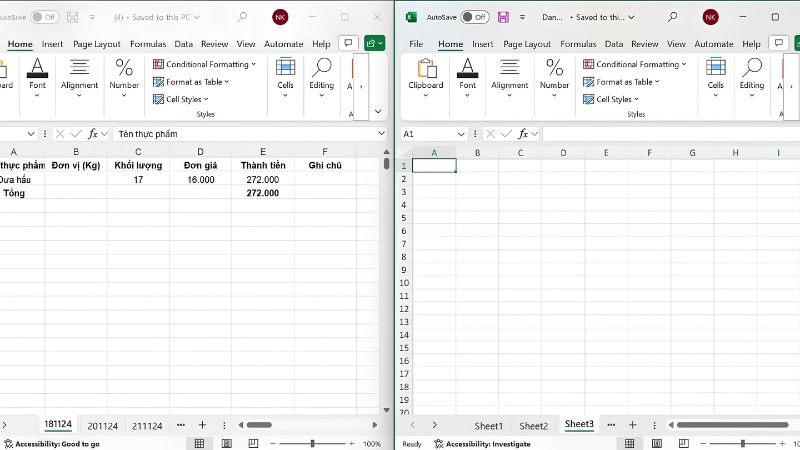Click the right window formula bar input
Screen dimensions: 800x450
670,134
